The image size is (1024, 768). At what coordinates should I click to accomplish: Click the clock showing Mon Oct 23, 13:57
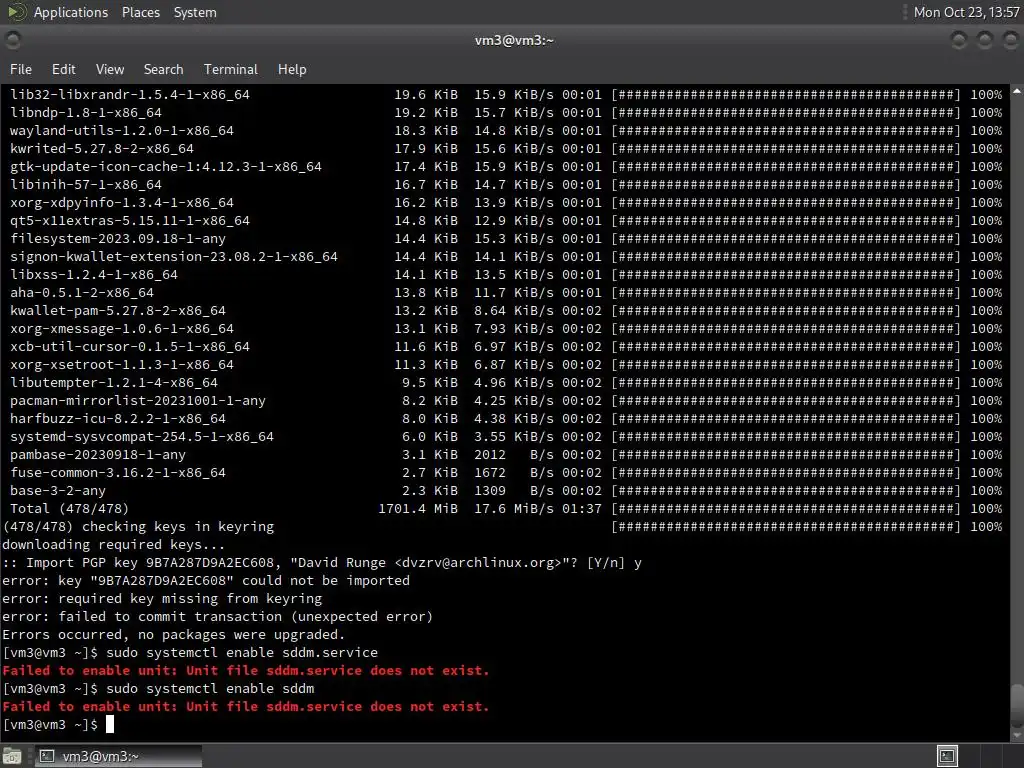click(966, 12)
